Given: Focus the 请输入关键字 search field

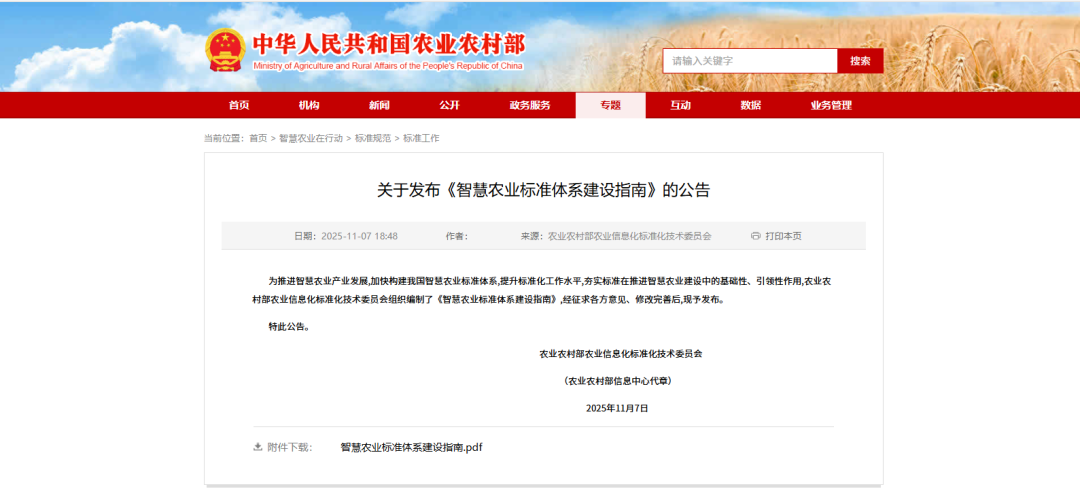Looking at the screenshot, I should coord(750,61).
